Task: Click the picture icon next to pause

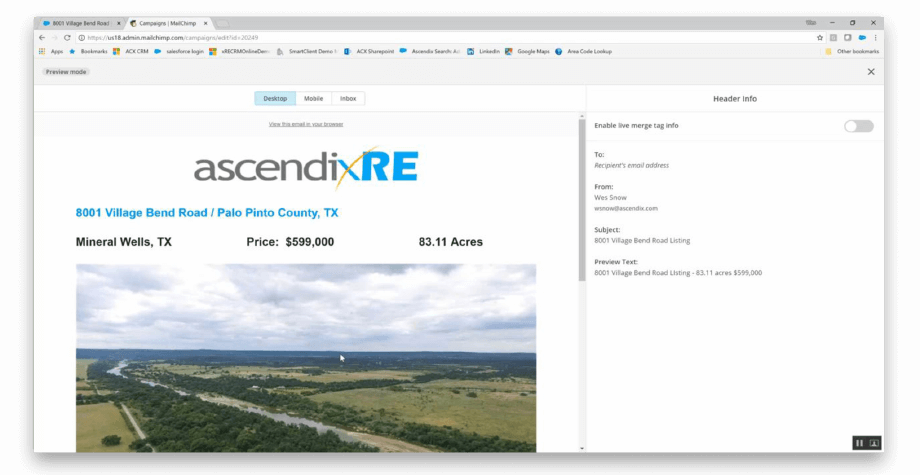Action: click(x=874, y=443)
